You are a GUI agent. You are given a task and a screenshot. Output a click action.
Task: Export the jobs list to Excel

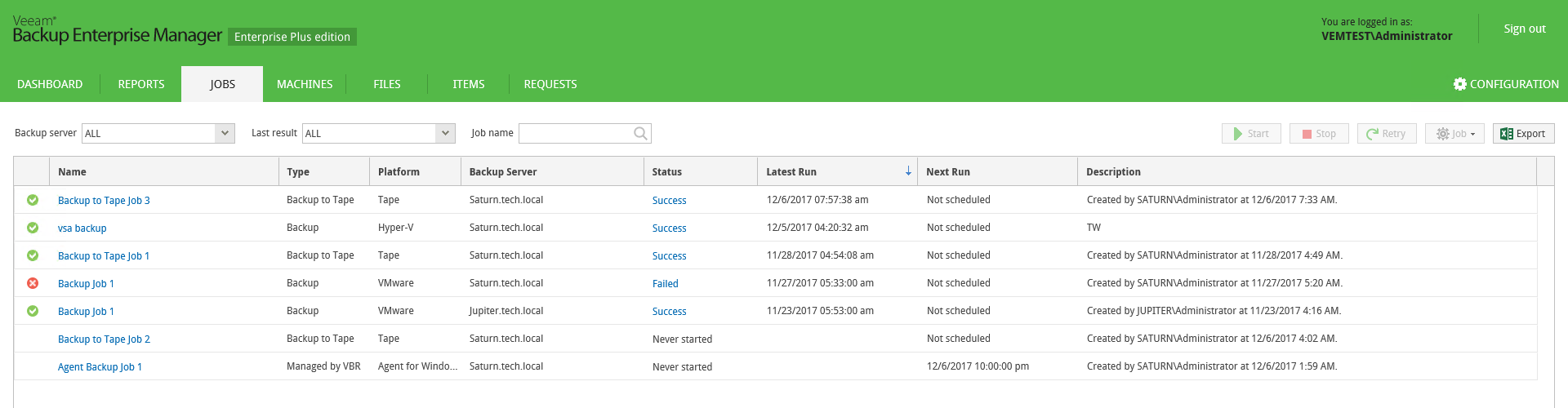click(x=1523, y=134)
